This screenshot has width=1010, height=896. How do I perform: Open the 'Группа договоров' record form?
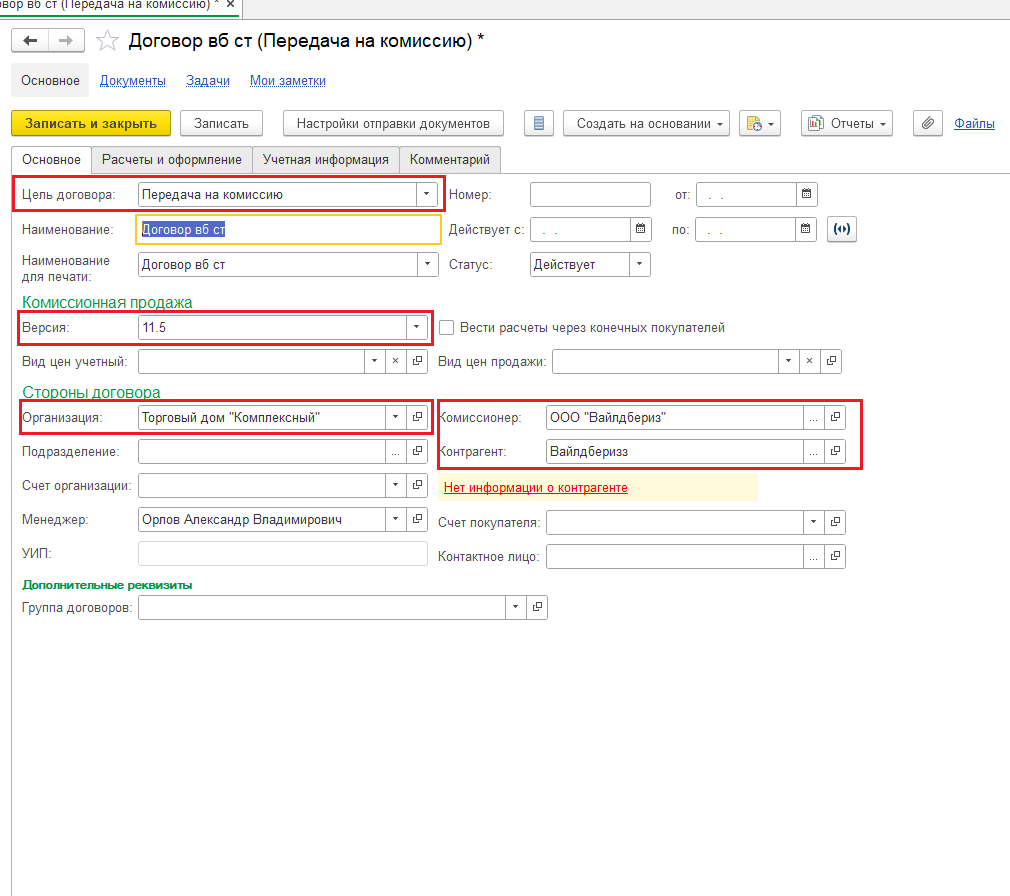(537, 607)
